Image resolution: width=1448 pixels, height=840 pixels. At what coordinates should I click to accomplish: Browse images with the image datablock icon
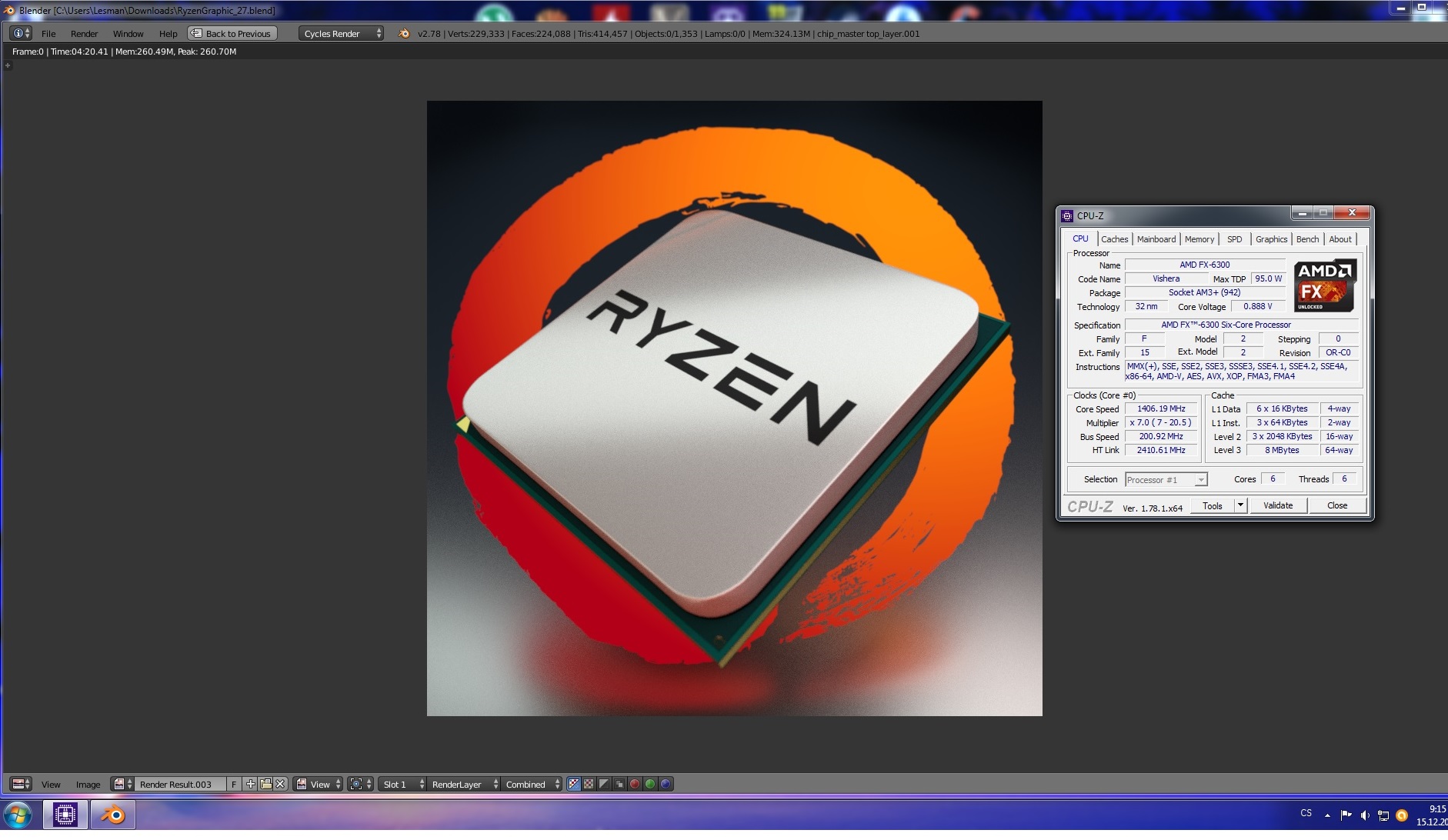pos(122,784)
